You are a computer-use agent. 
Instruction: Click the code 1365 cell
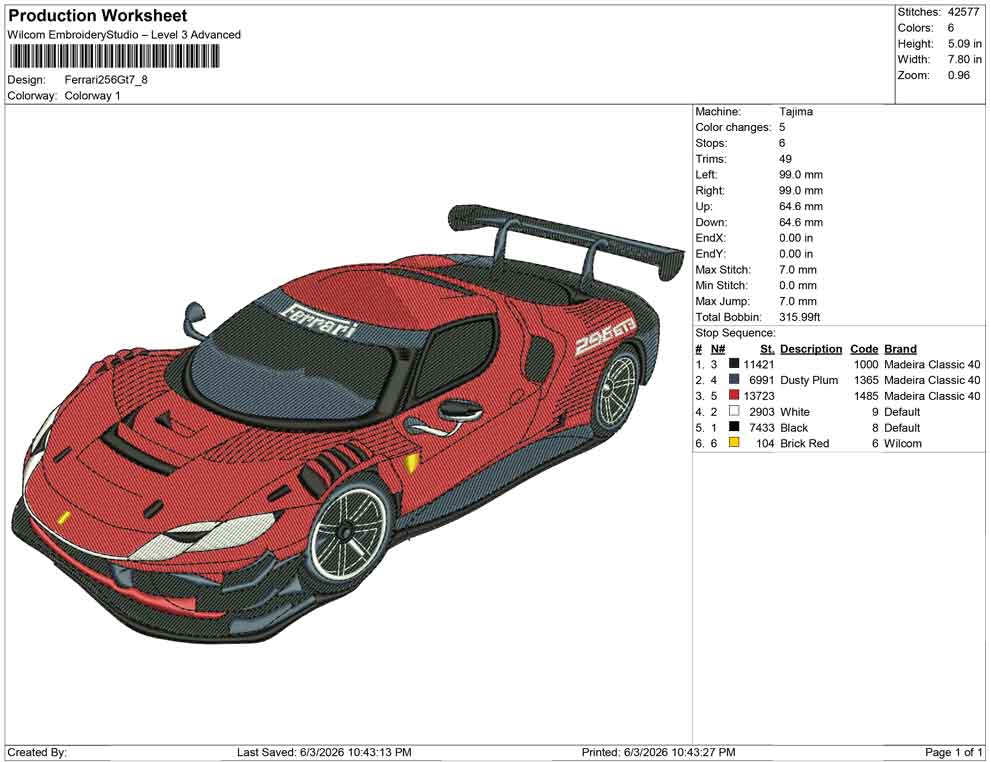click(x=866, y=380)
